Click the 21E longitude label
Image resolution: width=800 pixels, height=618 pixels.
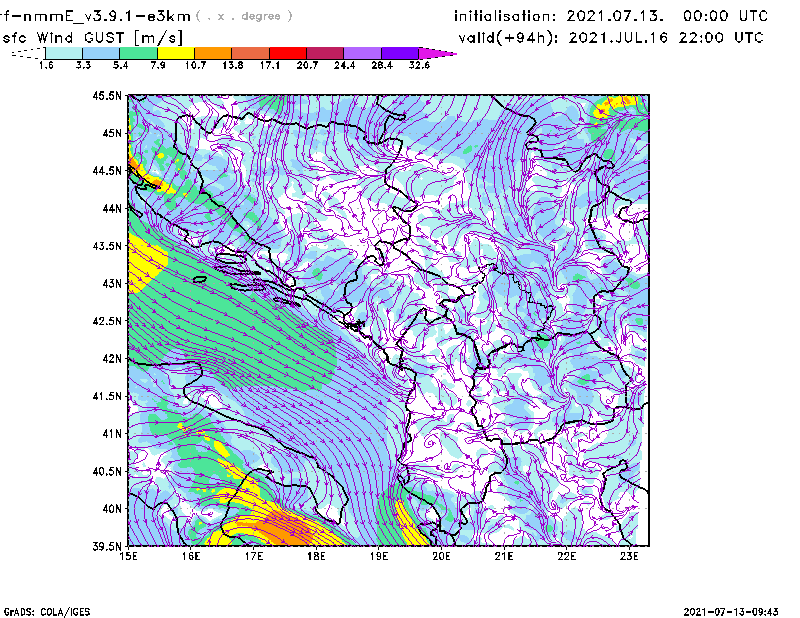[x=504, y=556]
